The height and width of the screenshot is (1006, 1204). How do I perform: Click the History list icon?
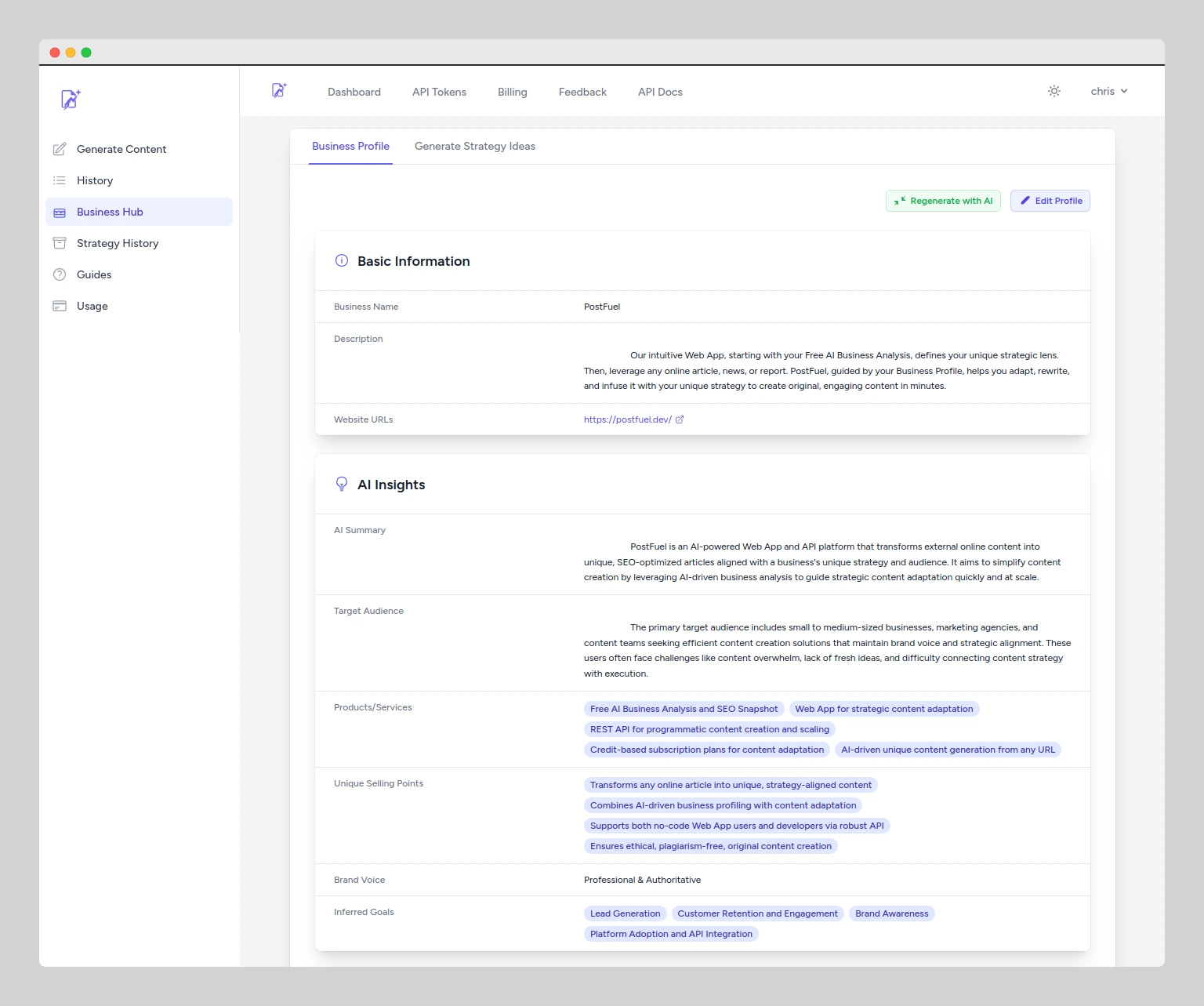coord(60,180)
